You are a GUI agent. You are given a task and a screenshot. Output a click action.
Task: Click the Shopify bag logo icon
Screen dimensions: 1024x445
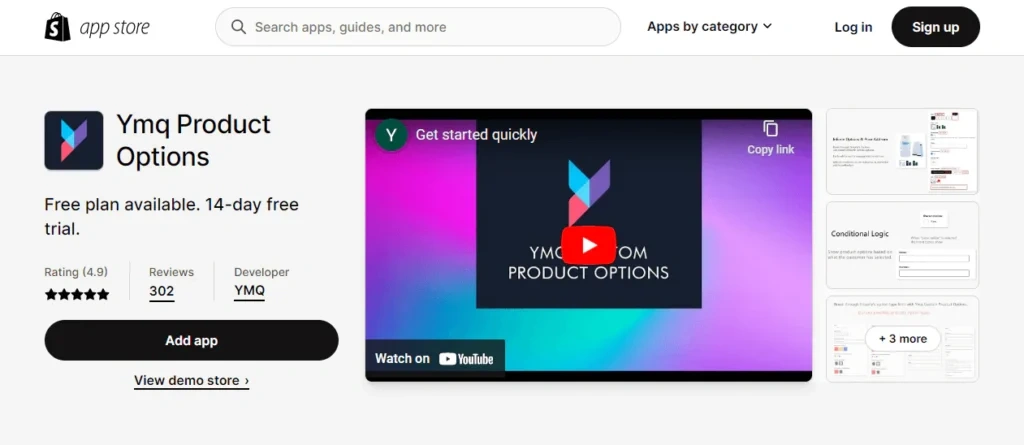tap(57, 27)
